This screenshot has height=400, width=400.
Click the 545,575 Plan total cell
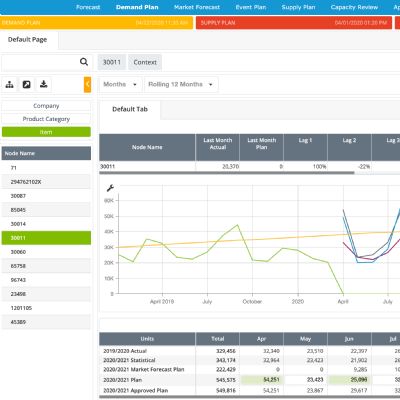[218, 380]
